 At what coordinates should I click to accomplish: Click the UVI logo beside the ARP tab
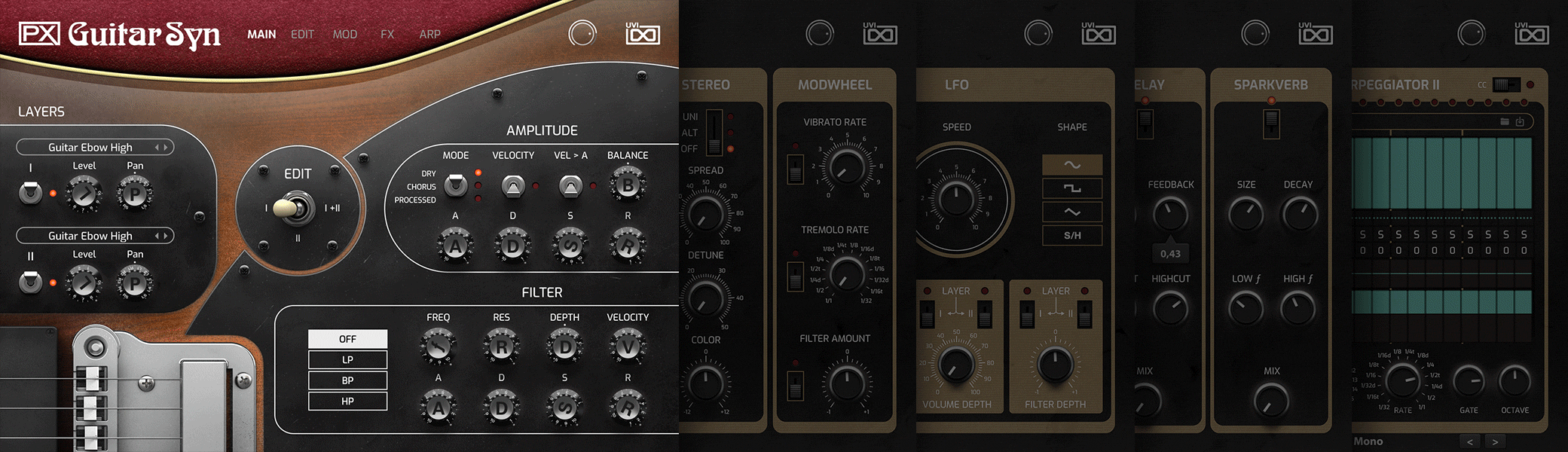(x=643, y=33)
